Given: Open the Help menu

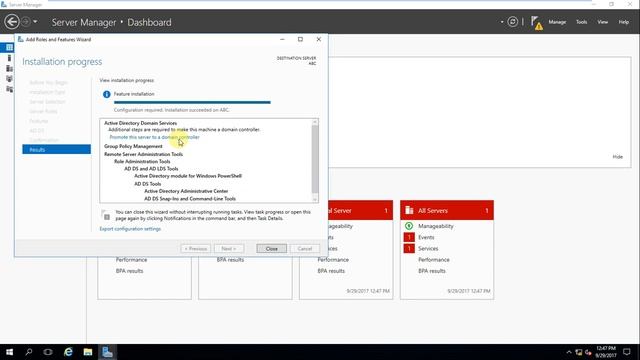Looking at the screenshot, I should coord(623,22).
